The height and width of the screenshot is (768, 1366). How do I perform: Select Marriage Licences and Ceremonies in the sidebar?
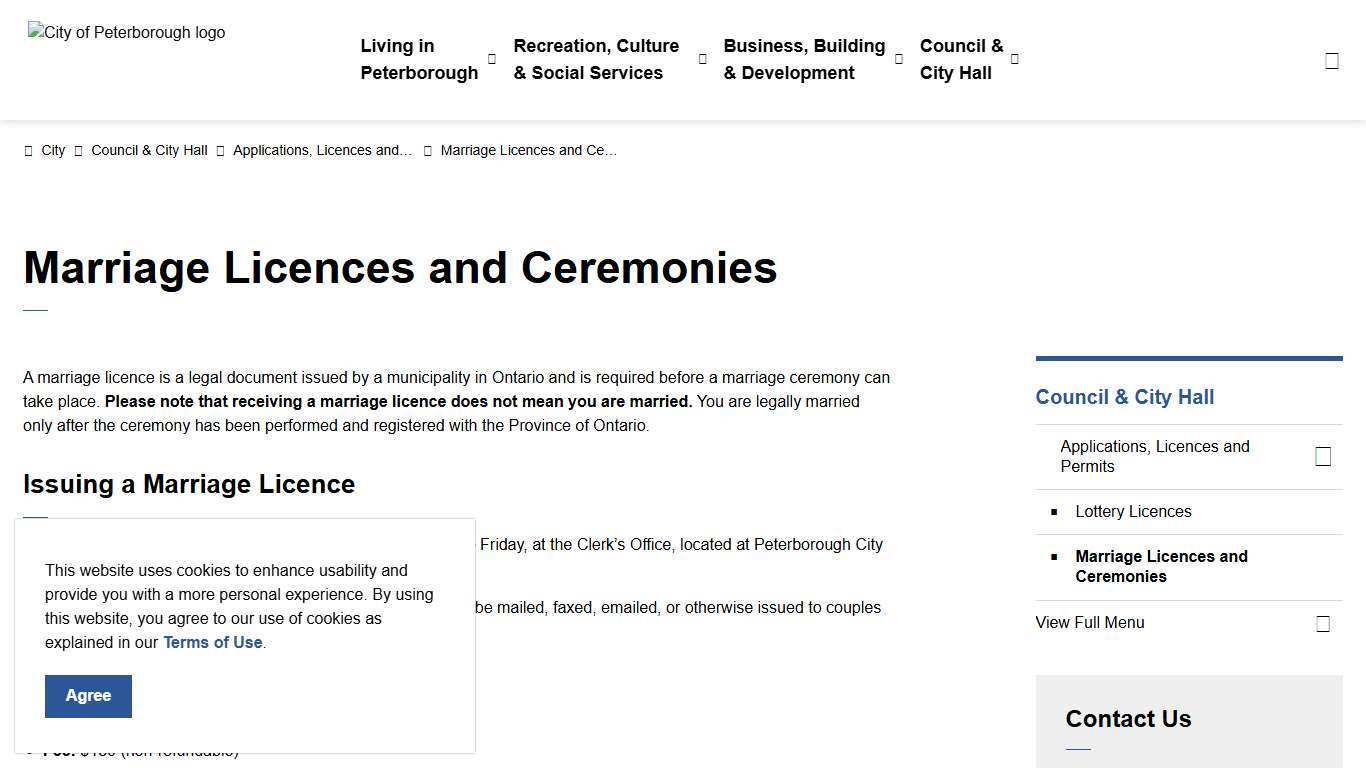[x=1161, y=566]
